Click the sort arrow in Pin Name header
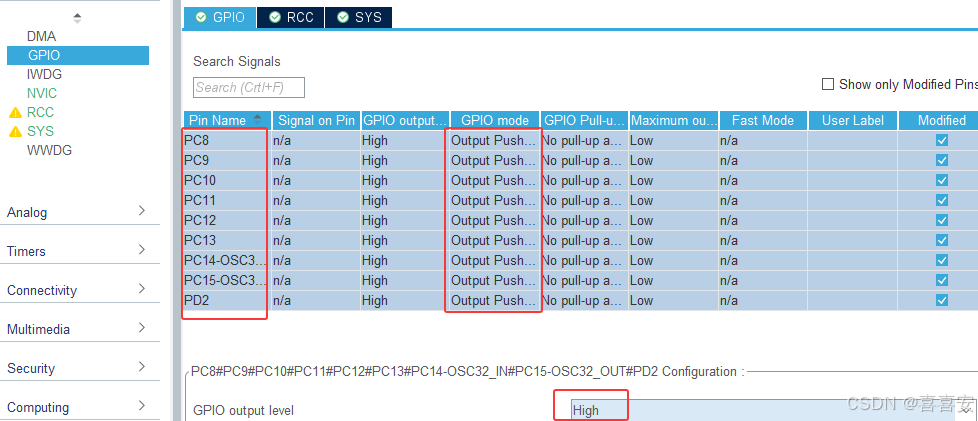This screenshot has width=978, height=421. [x=258, y=120]
